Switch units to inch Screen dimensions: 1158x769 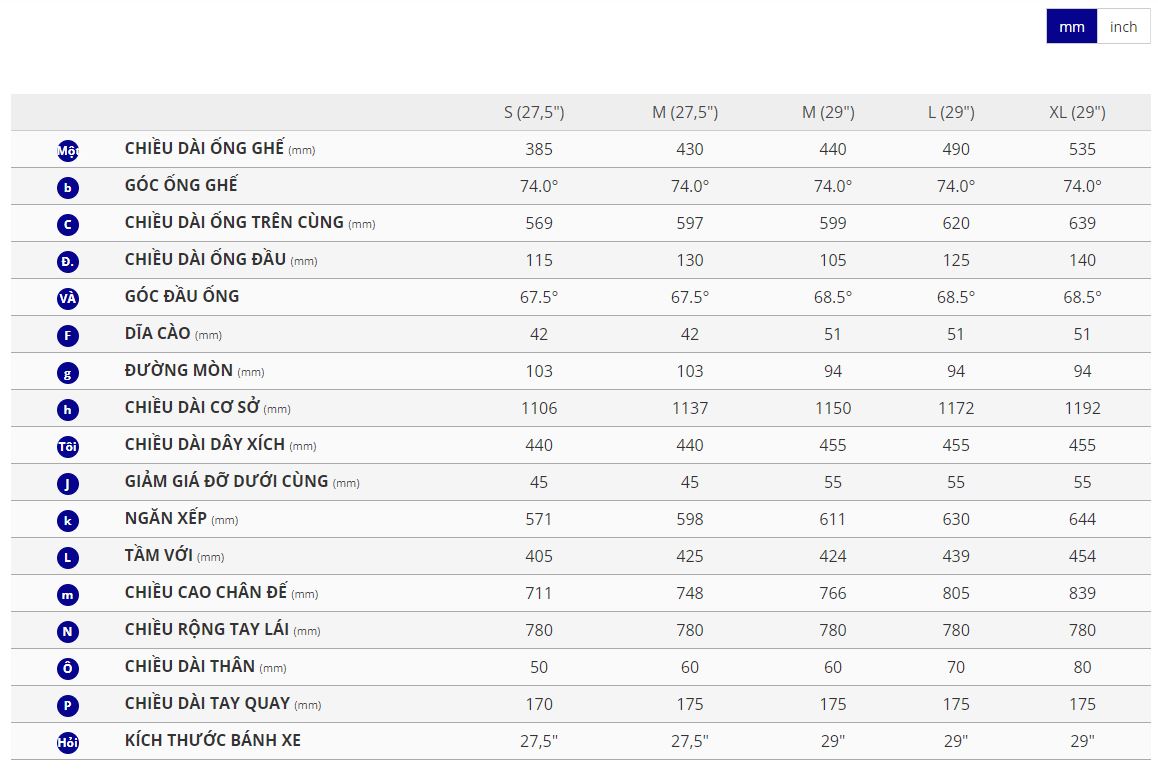tap(1123, 27)
